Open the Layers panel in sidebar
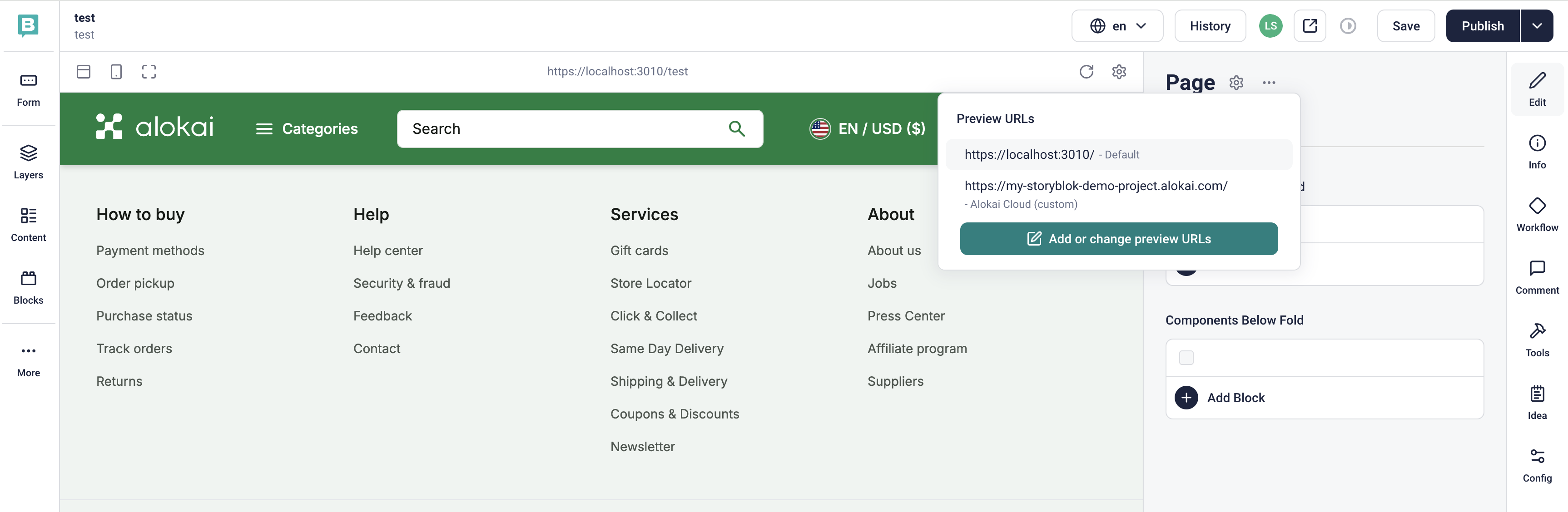This screenshot has width=1568, height=512. click(x=28, y=162)
